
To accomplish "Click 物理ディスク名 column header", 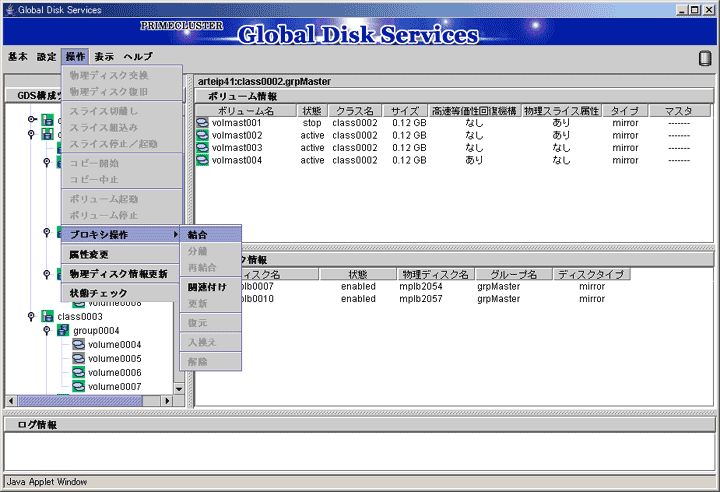I will click(x=436, y=274).
